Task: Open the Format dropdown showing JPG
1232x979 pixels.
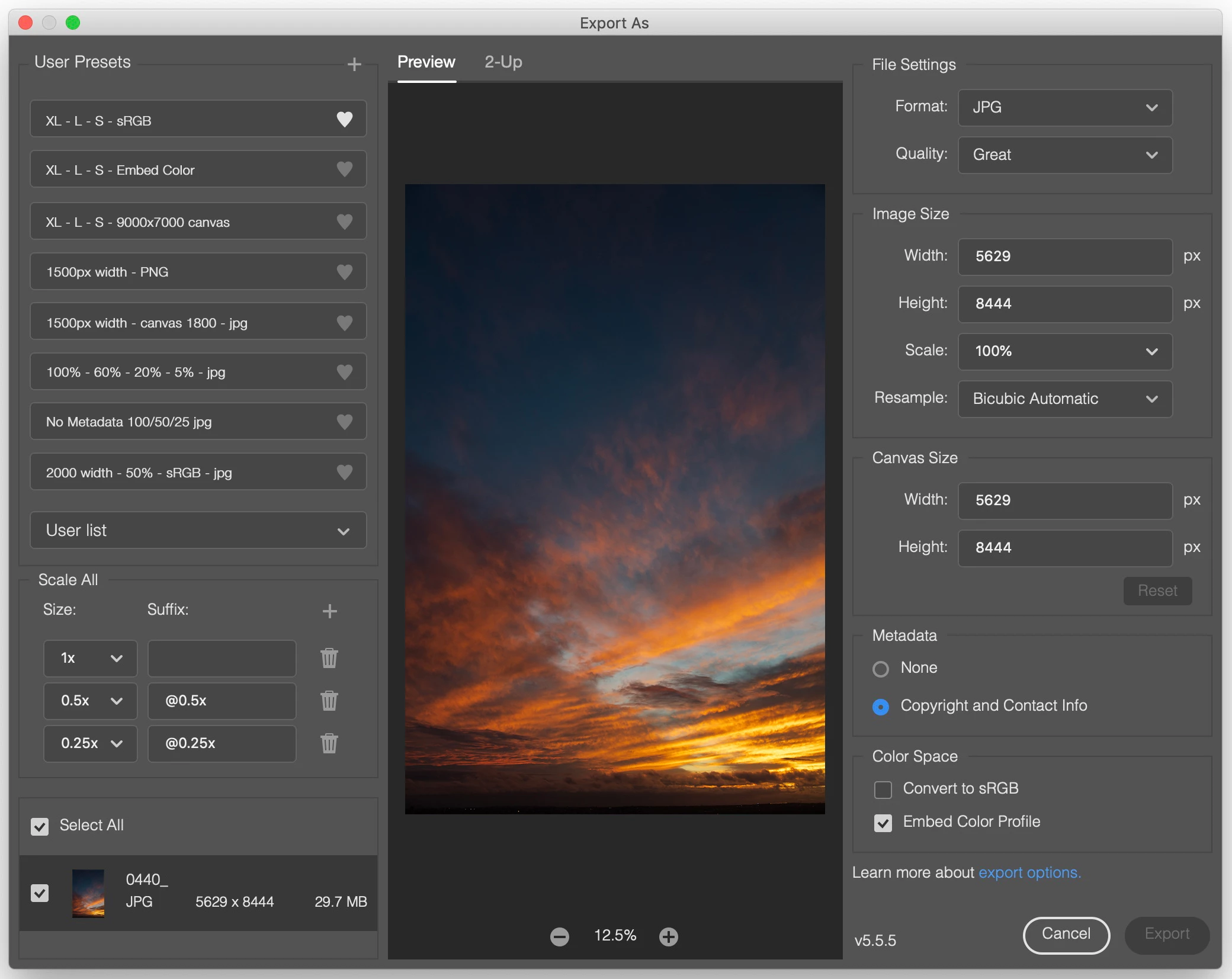Action: [x=1064, y=107]
